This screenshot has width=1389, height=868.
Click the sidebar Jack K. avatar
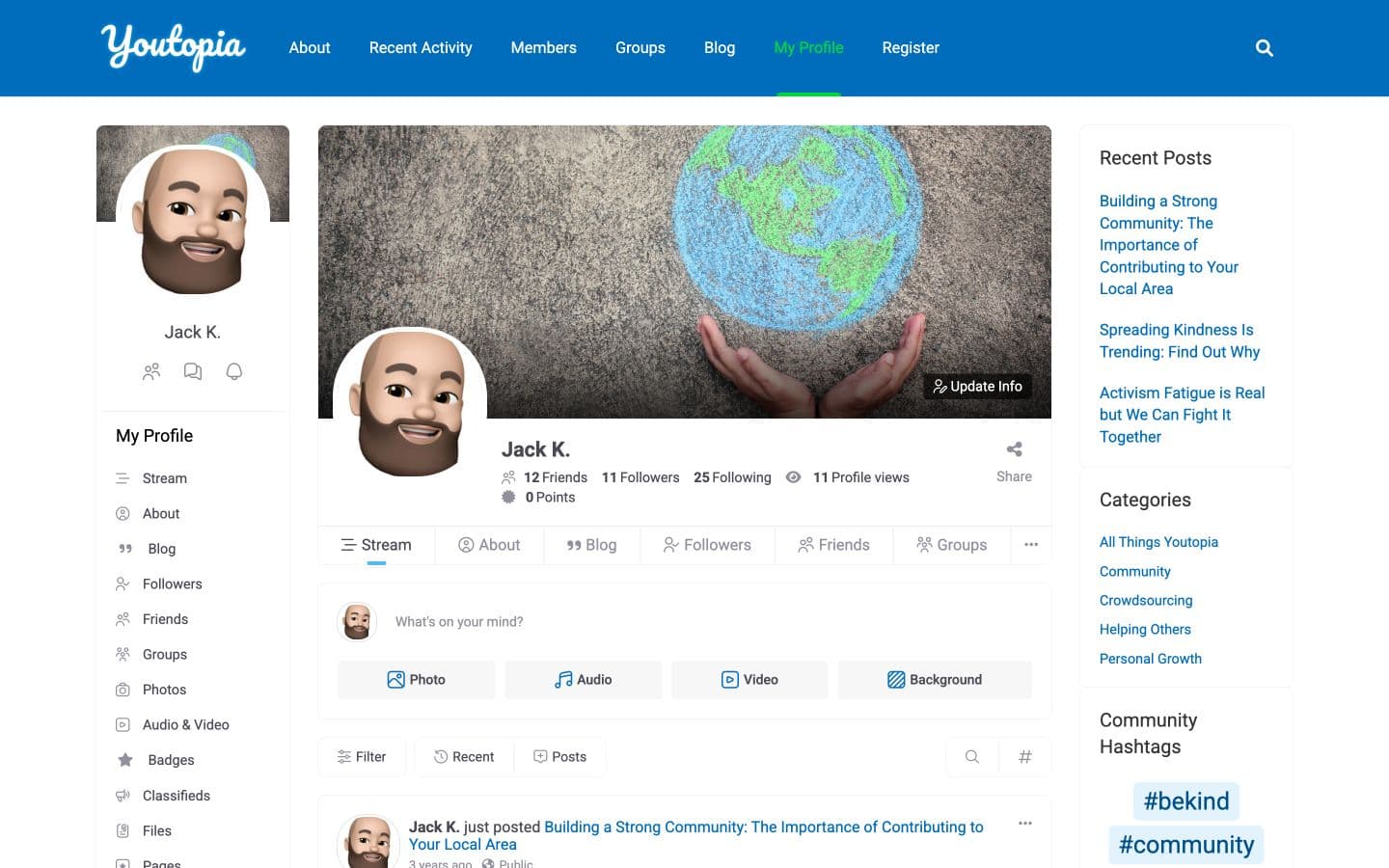(x=193, y=222)
